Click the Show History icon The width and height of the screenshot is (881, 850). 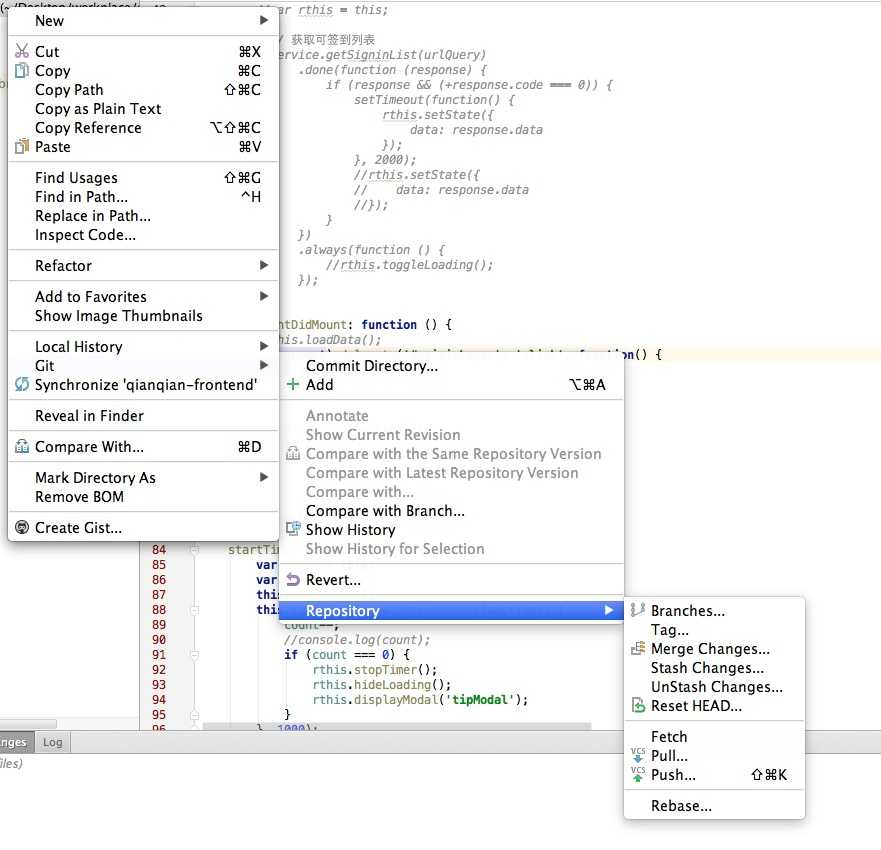[293, 529]
